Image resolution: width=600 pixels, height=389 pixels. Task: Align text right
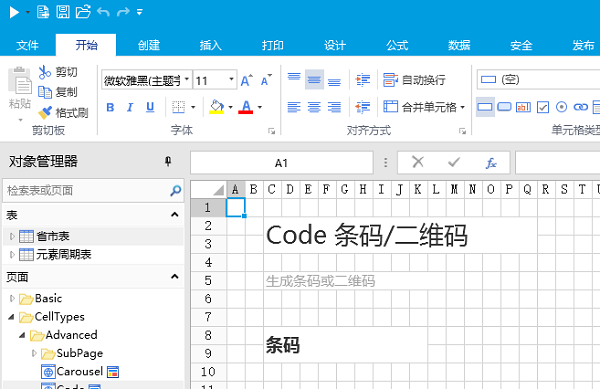click(334, 107)
